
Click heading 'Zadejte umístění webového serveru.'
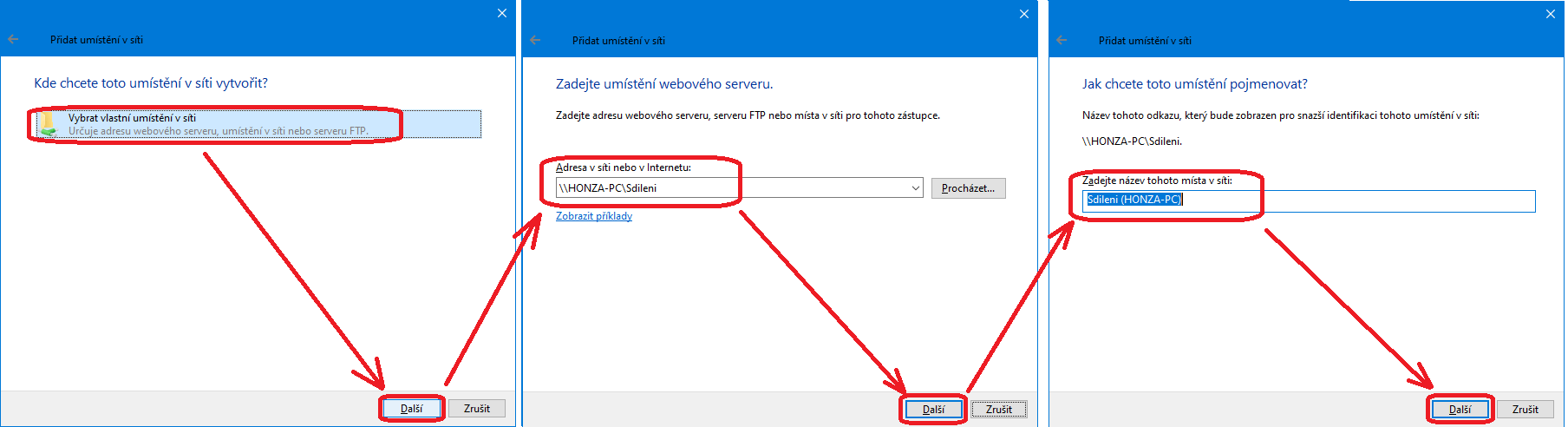(x=664, y=84)
